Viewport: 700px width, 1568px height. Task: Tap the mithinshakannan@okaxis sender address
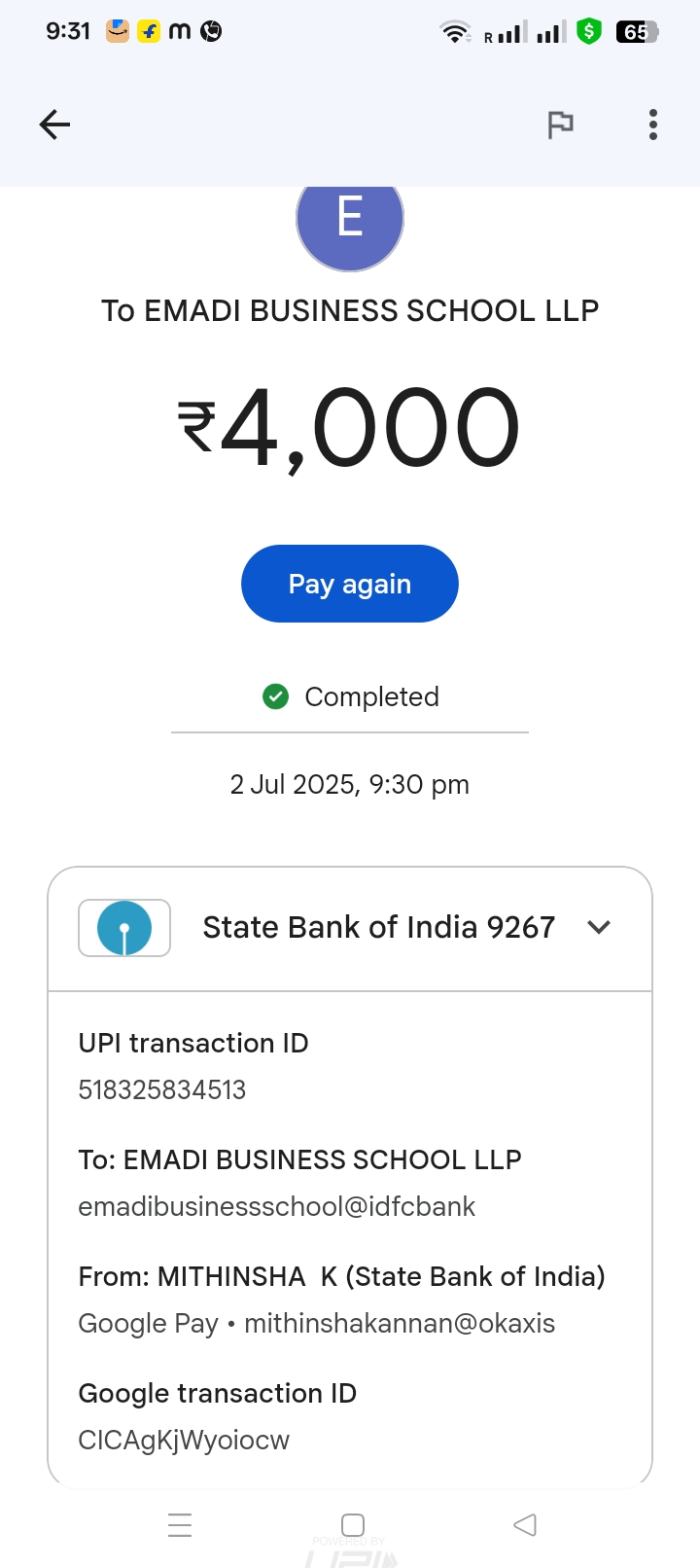click(400, 1323)
